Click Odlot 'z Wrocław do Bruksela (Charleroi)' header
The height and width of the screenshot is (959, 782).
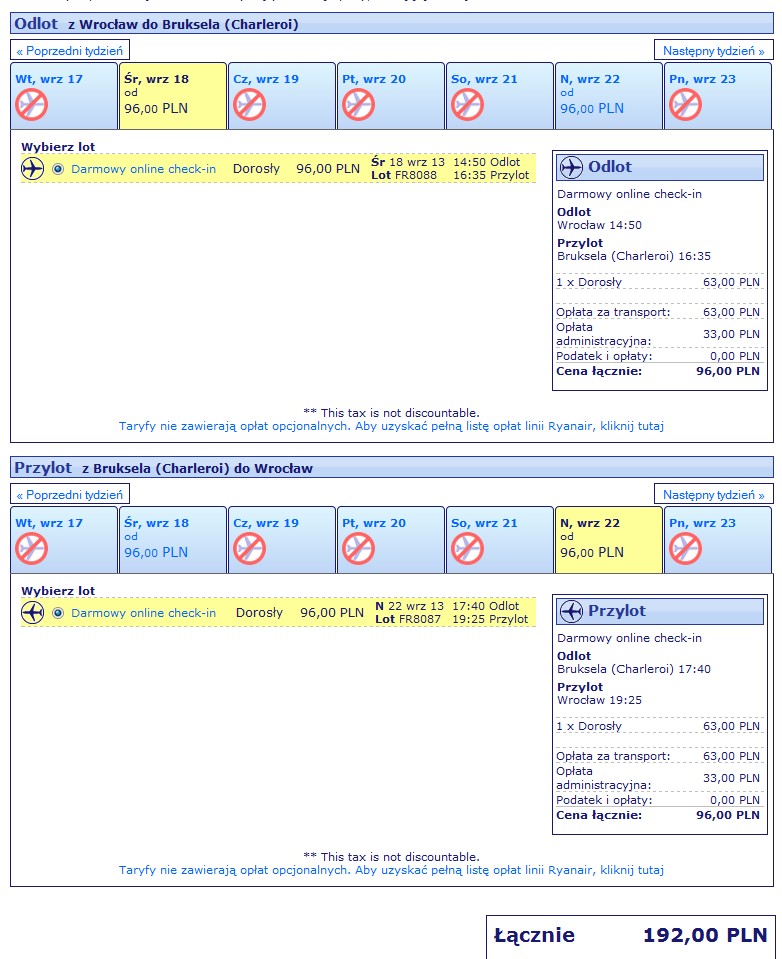[183, 24]
